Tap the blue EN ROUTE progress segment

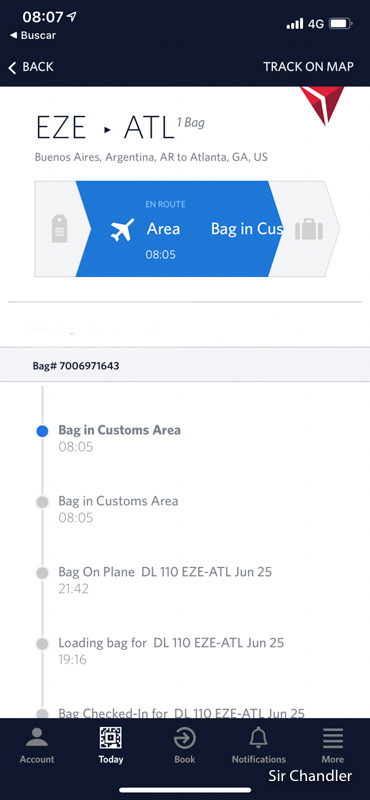[x=180, y=229]
